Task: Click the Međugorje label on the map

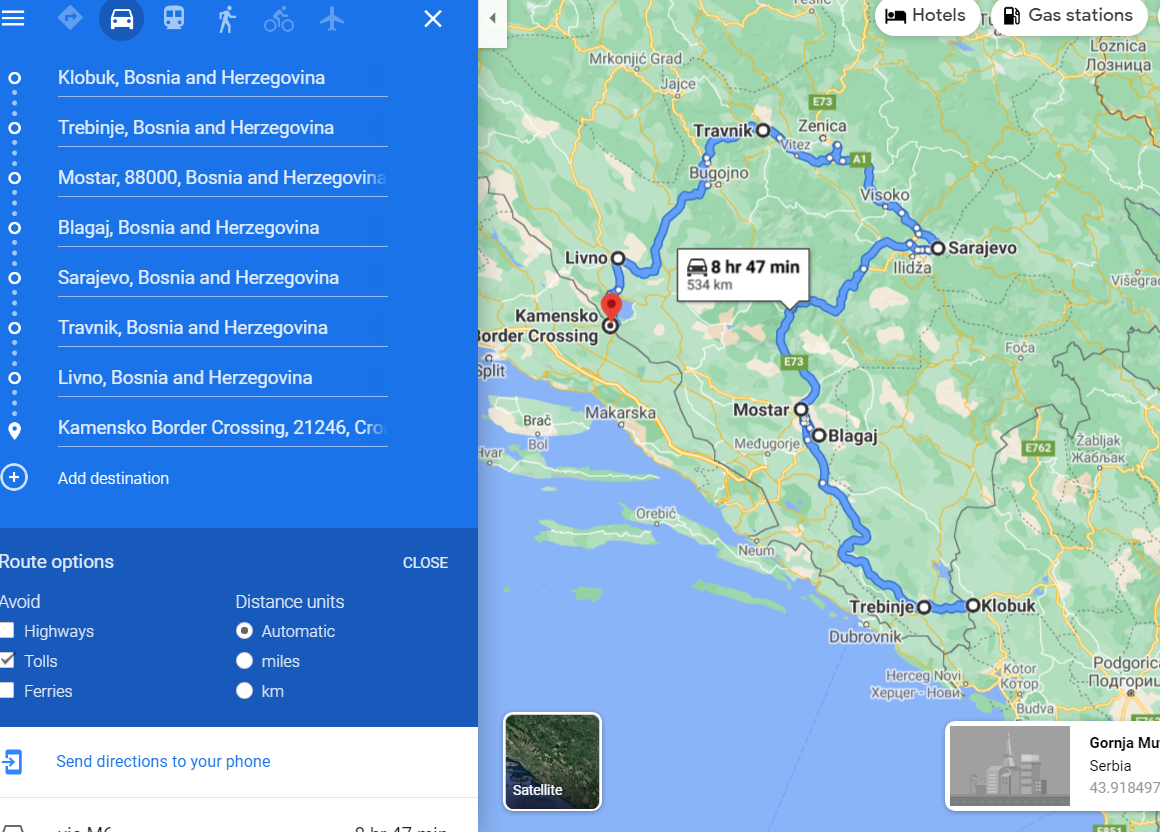Action: [766, 444]
